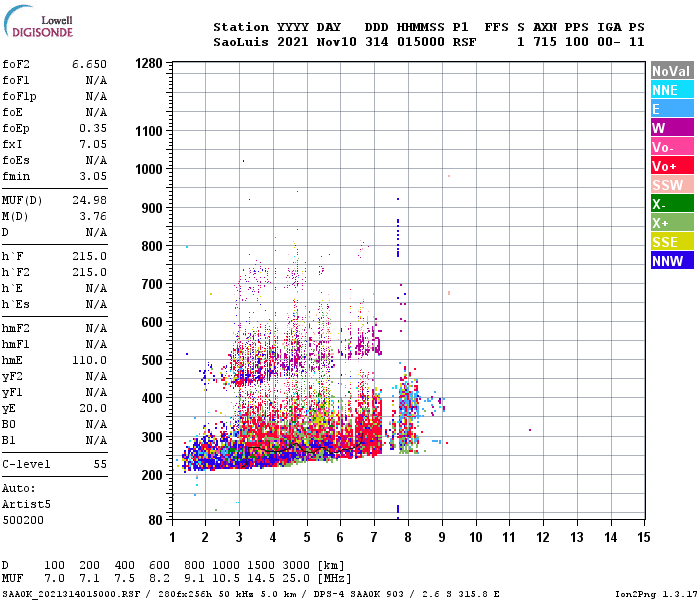Select the SSE yellow legend swatch
Screen dimensions: 700x600
click(x=672, y=242)
